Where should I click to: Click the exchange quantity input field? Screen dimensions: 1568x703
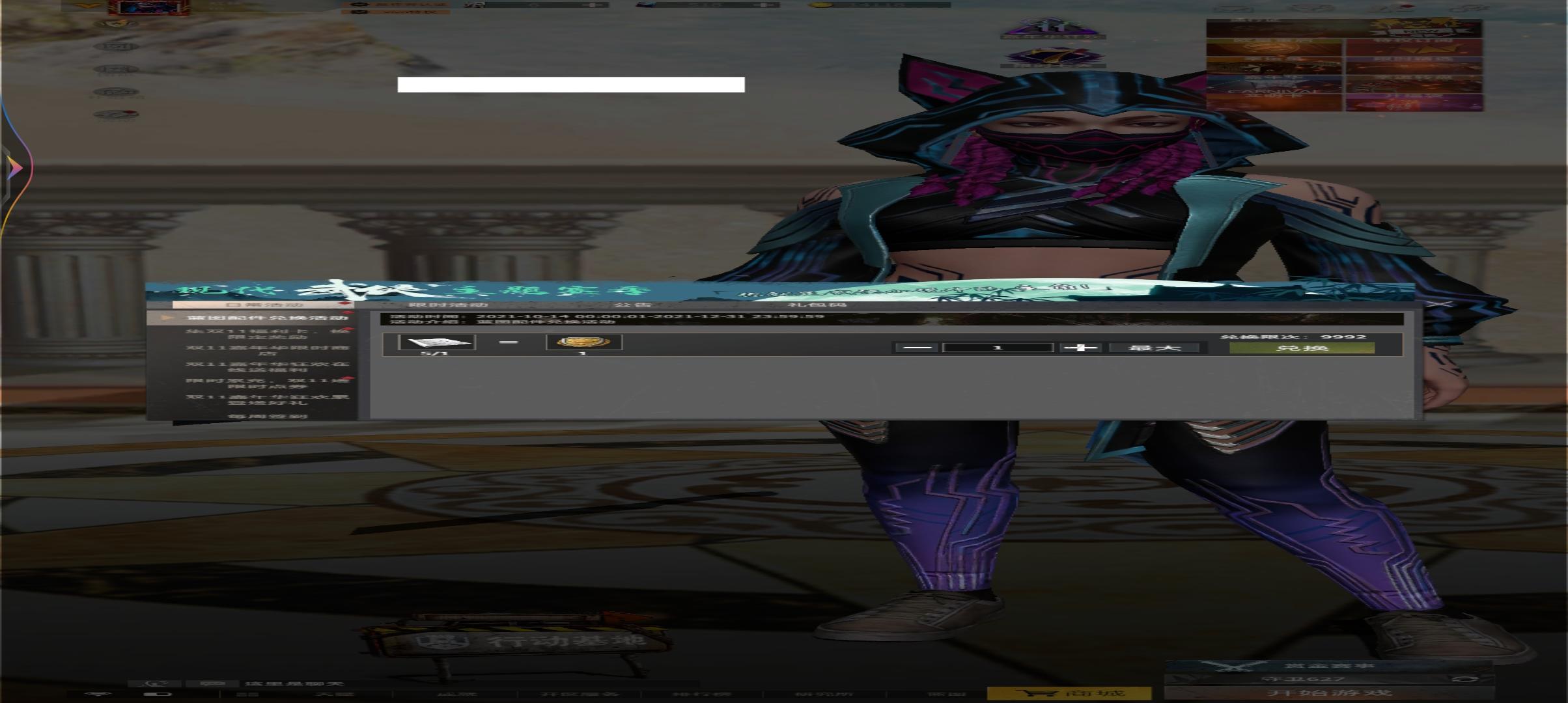coord(998,348)
